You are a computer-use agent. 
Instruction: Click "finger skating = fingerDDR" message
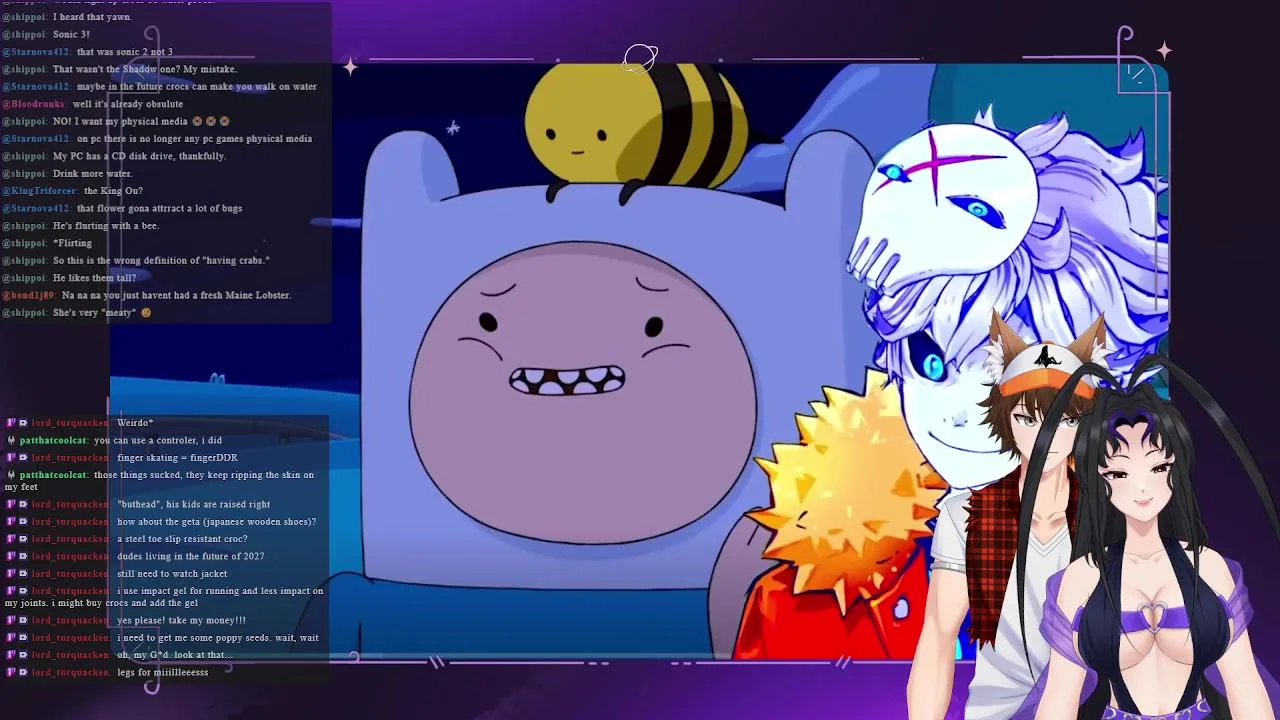coord(177,458)
